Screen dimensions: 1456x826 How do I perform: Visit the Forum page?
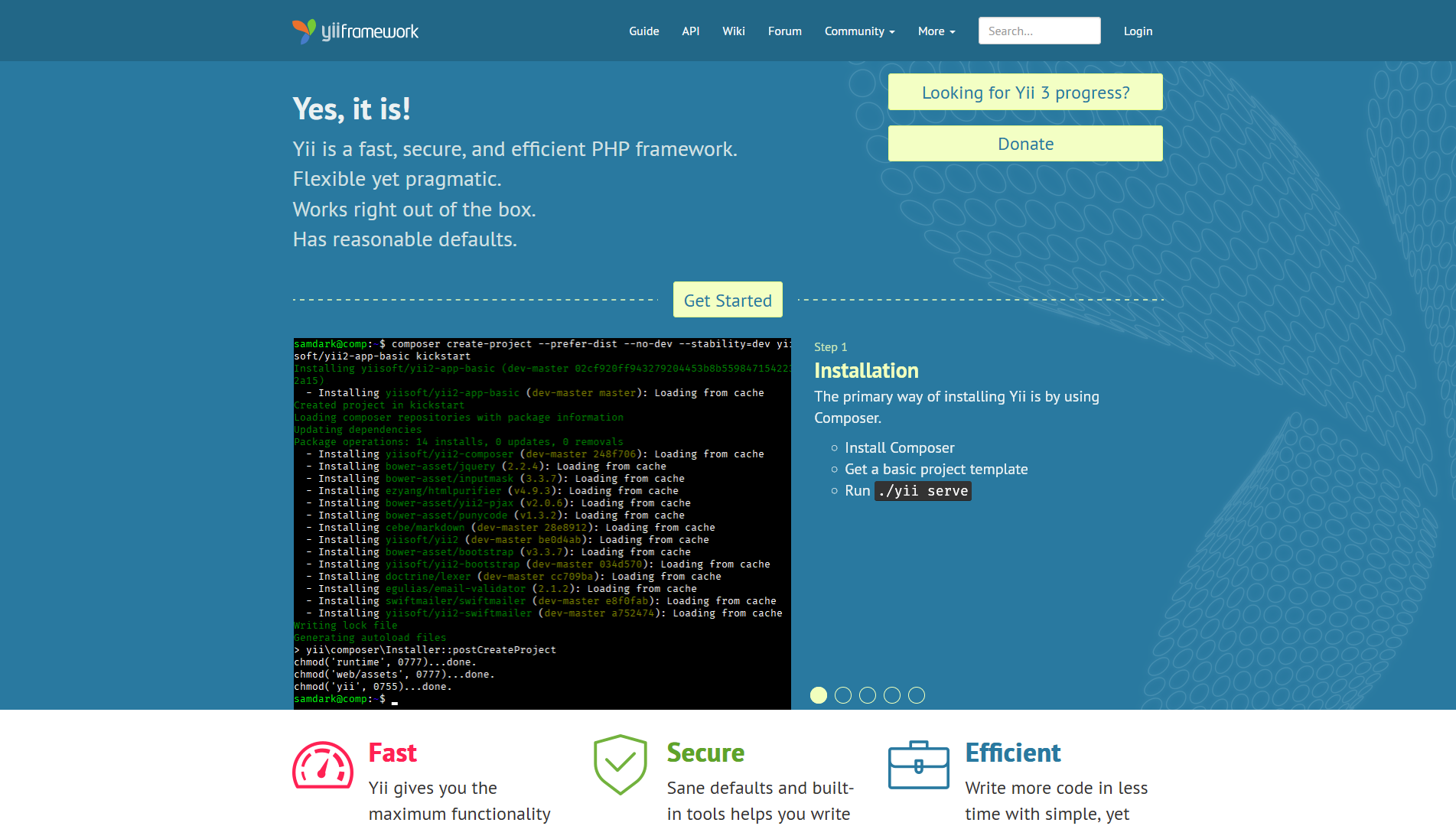click(785, 31)
